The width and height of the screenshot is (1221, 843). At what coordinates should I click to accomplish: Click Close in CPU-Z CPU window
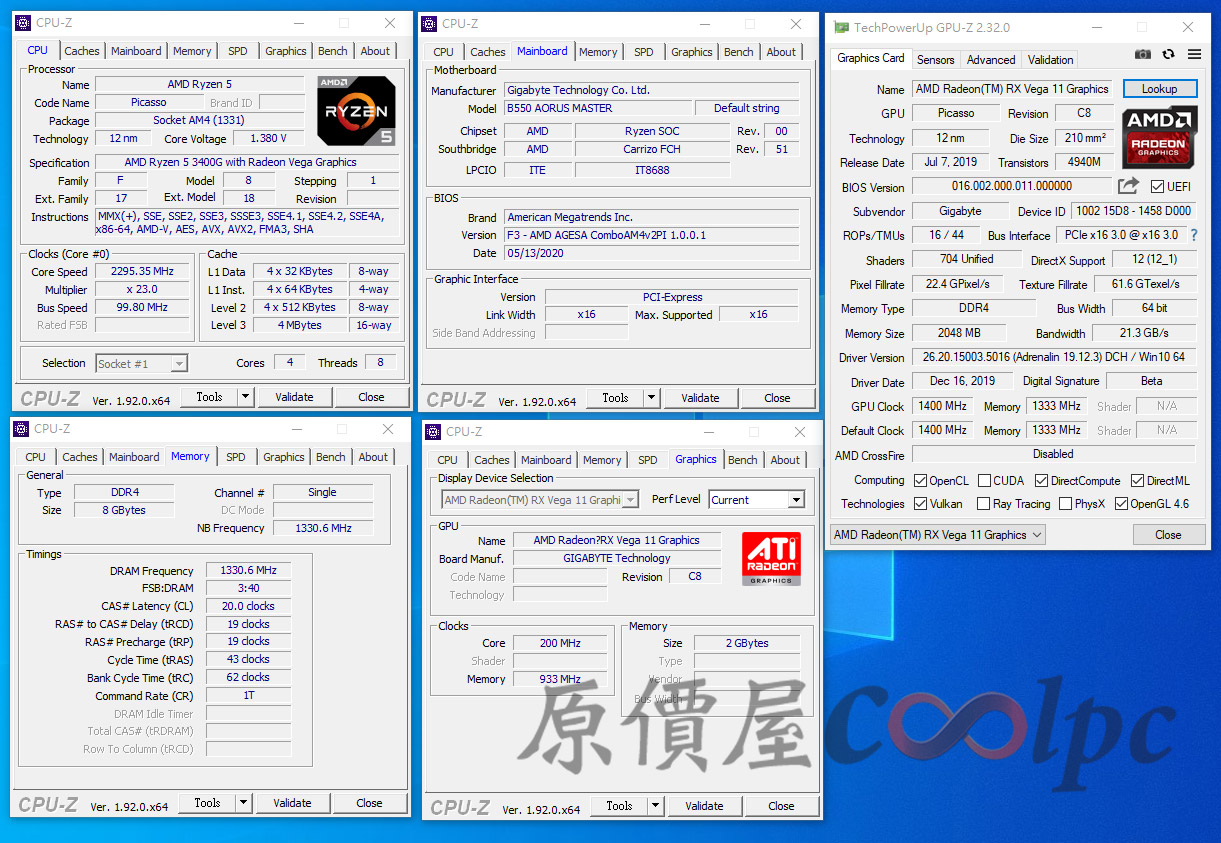coord(371,397)
